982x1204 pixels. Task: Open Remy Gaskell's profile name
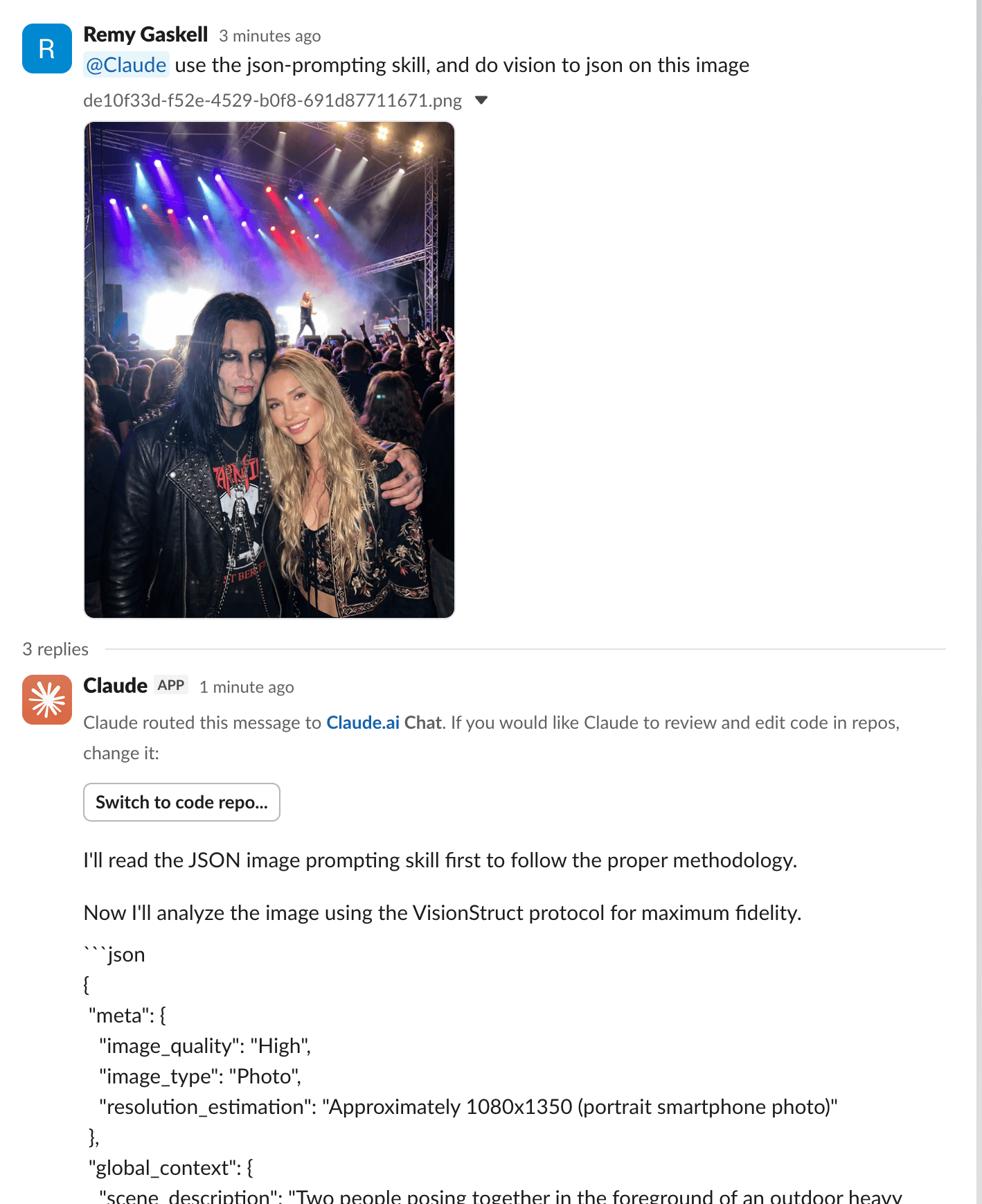point(145,35)
